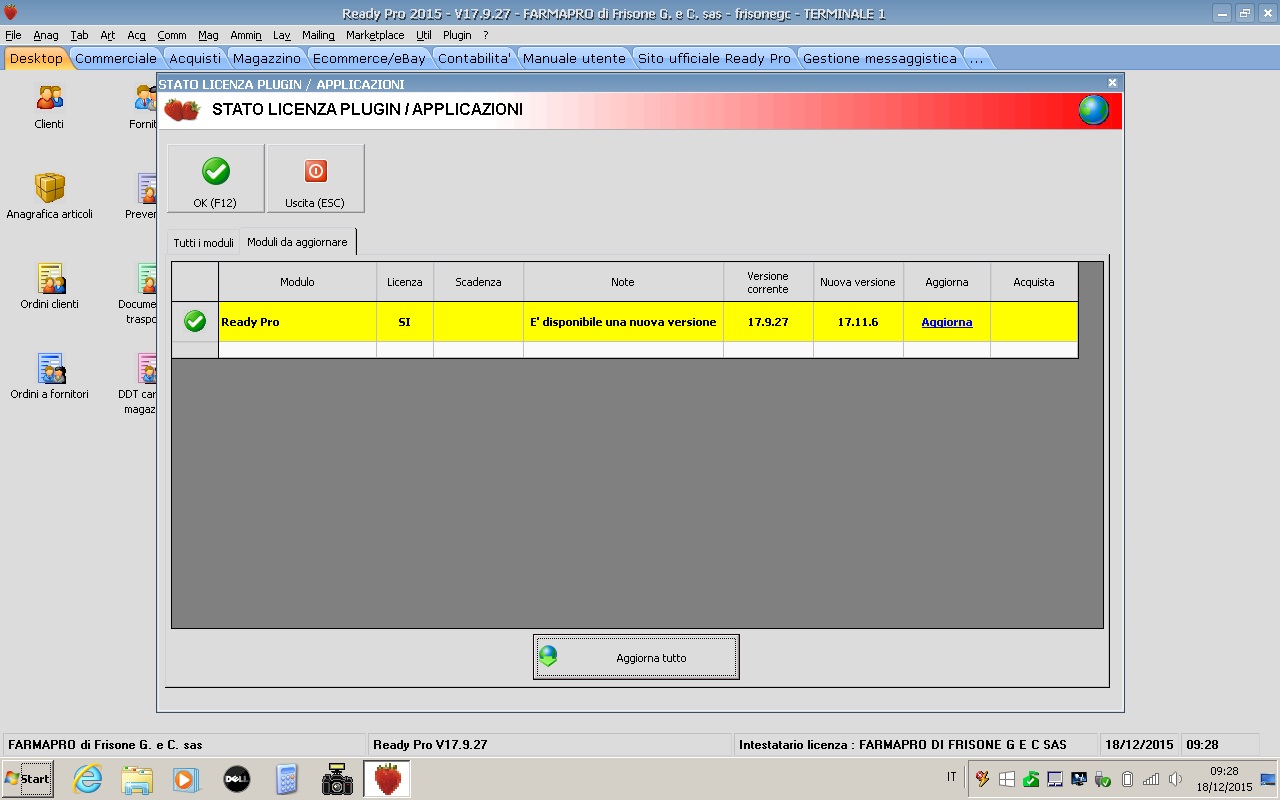
Task: Click the Dell icon in the taskbar
Action: pyautogui.click(x=236, y=779)
